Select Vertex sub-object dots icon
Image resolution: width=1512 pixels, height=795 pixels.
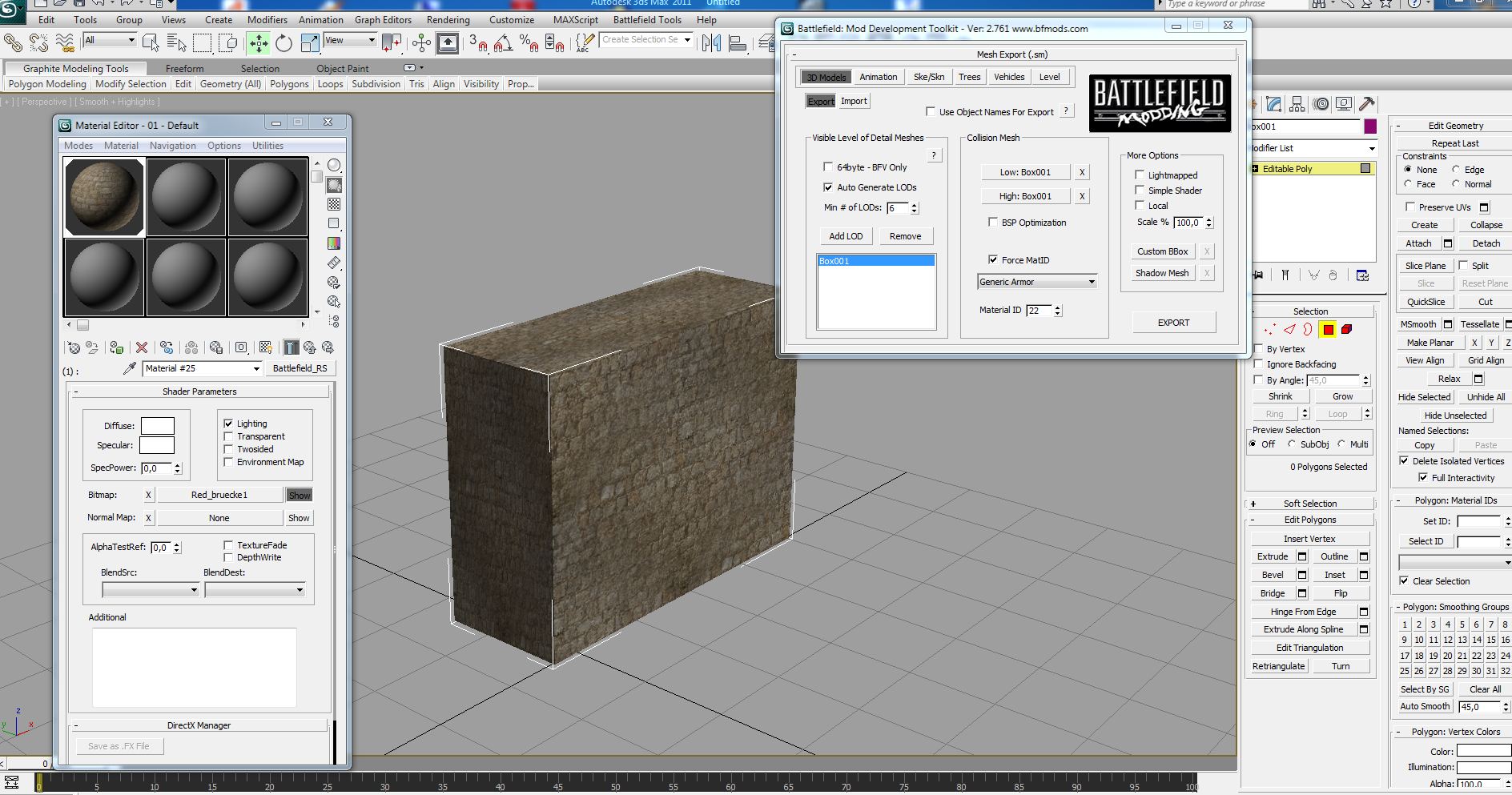1270,329
